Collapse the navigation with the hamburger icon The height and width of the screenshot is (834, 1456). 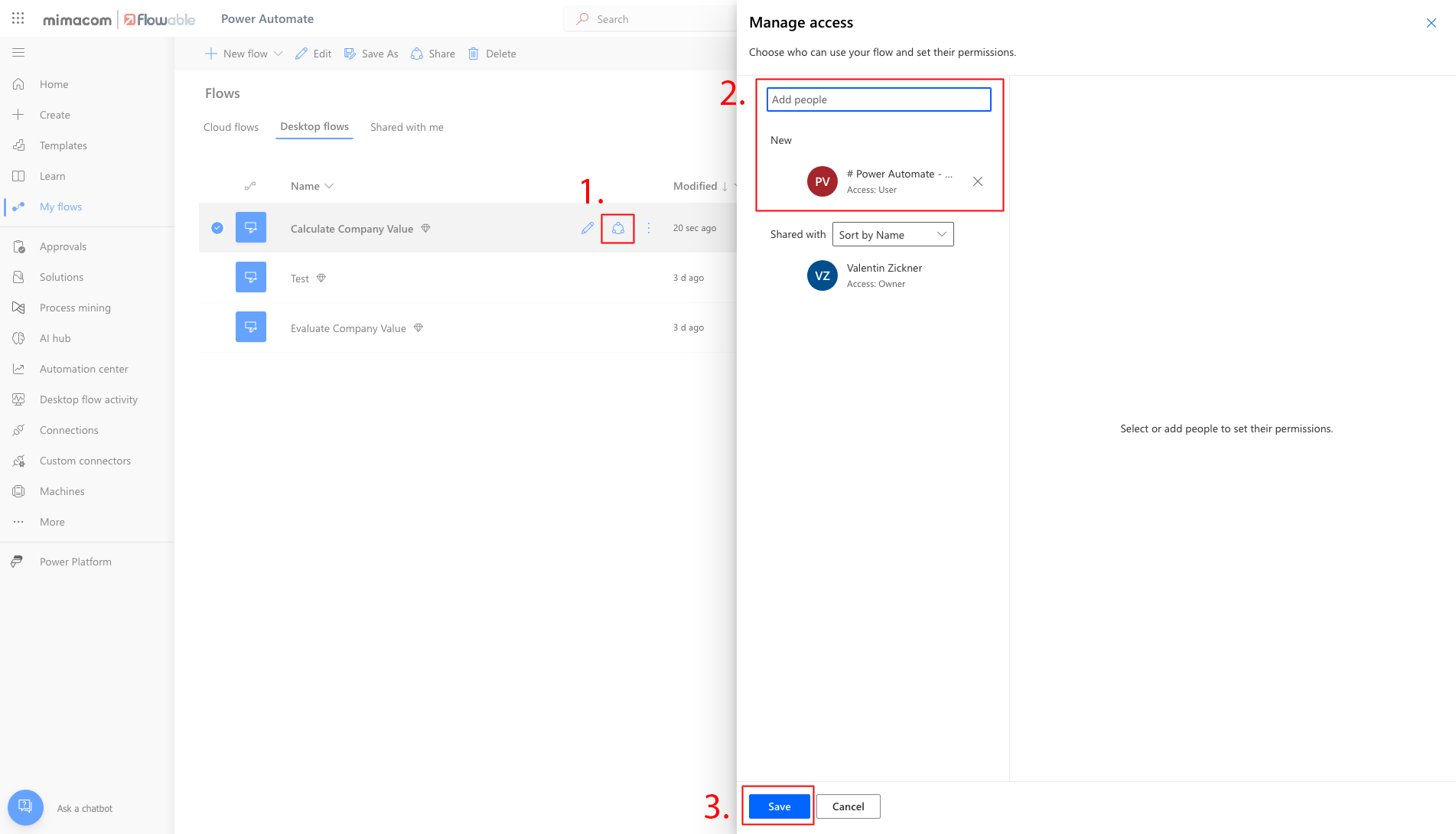tap(18, 52)
